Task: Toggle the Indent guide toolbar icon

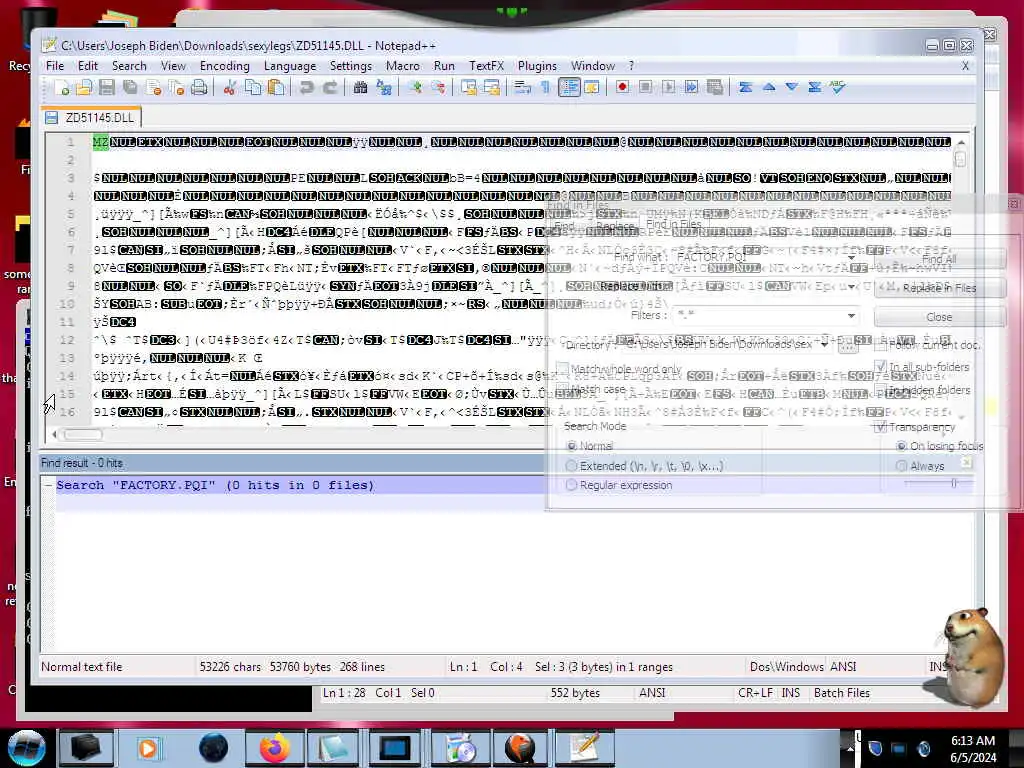Action: 569,88
